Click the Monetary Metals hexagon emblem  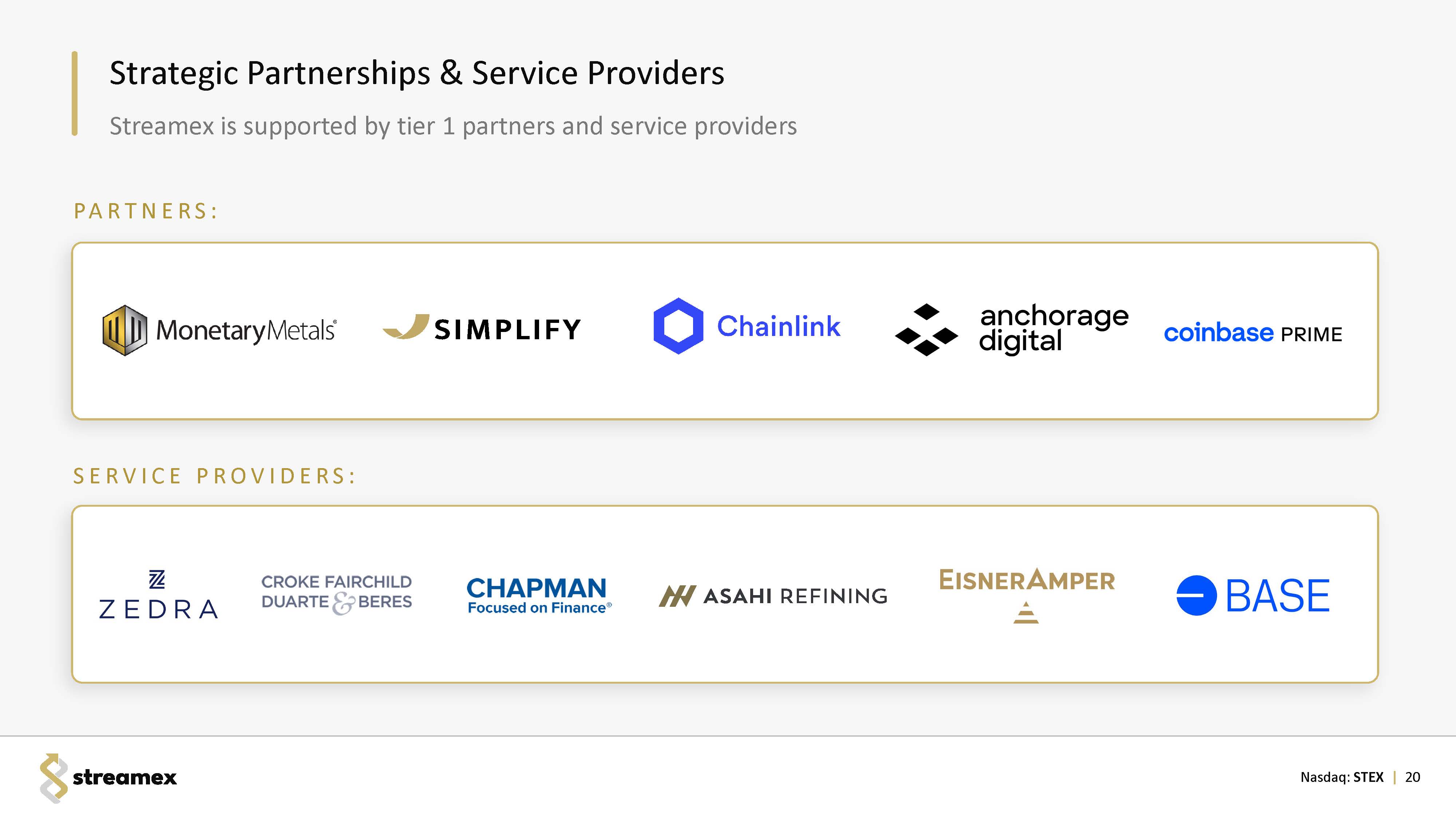124,330
